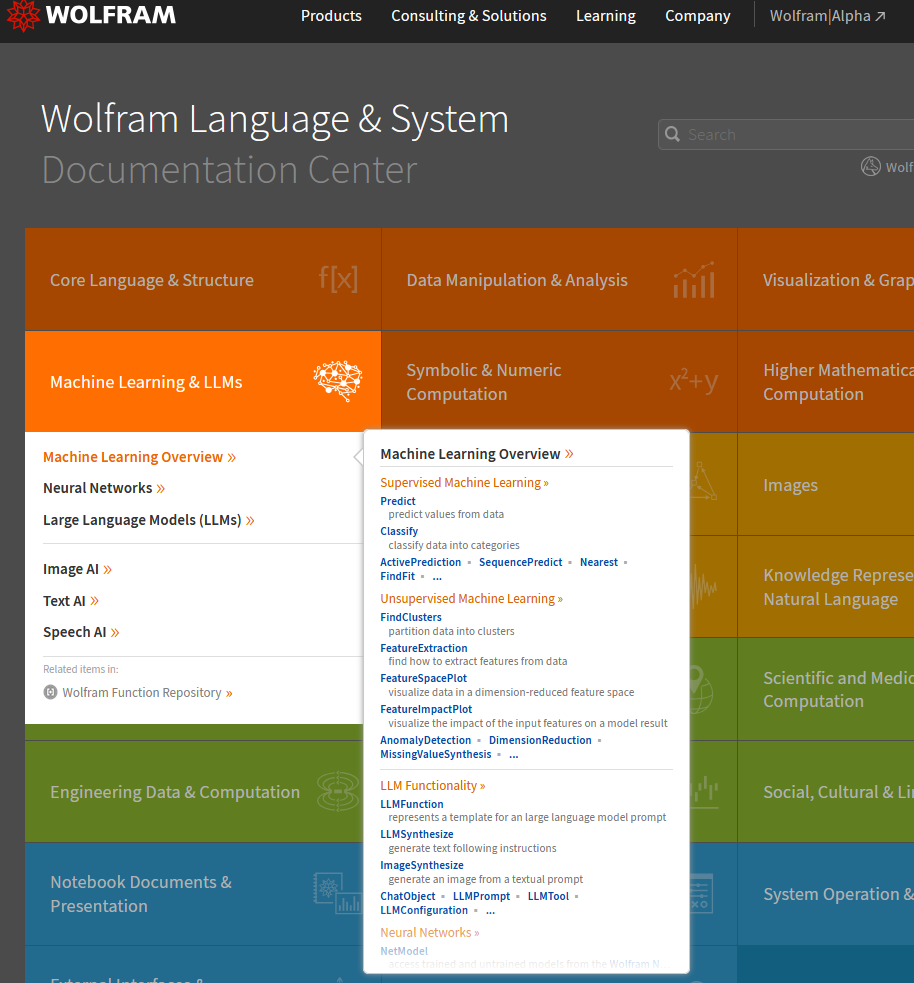Select the Data Manipulation & Analysis tile
The image size is (914, 983).
(559, 280)
